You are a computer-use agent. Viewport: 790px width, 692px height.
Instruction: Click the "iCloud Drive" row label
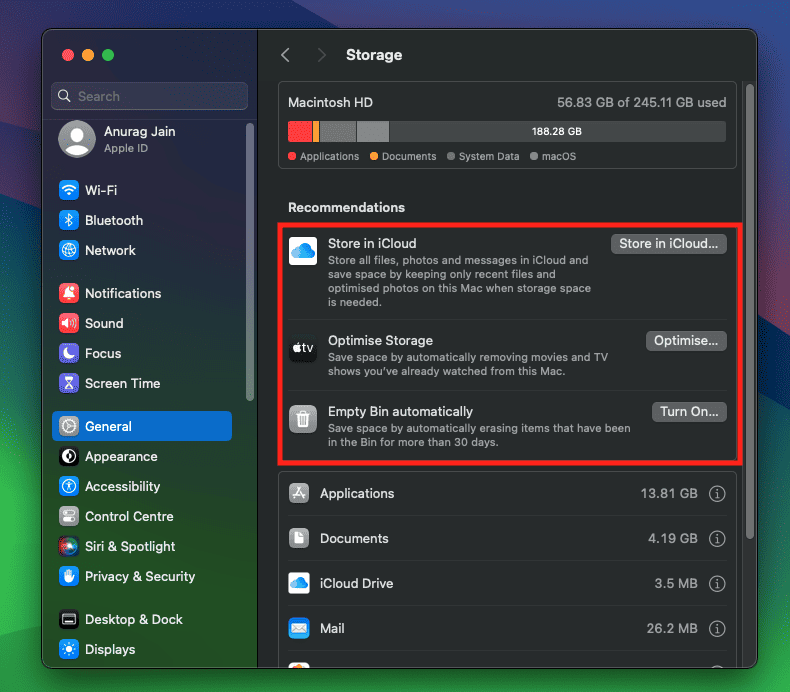tap(357, 584)
